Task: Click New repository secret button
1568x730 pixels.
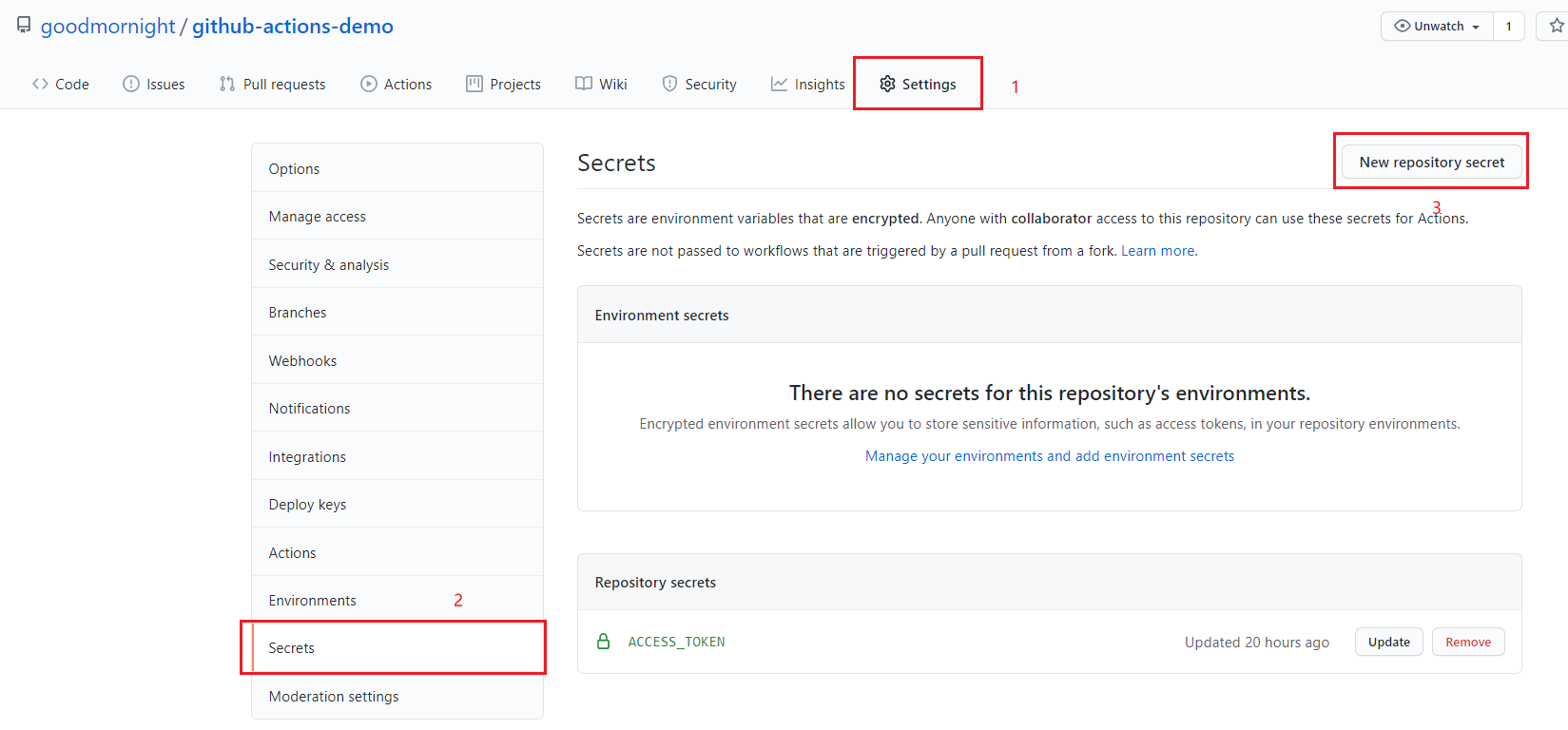Action: coord(1432,162)
